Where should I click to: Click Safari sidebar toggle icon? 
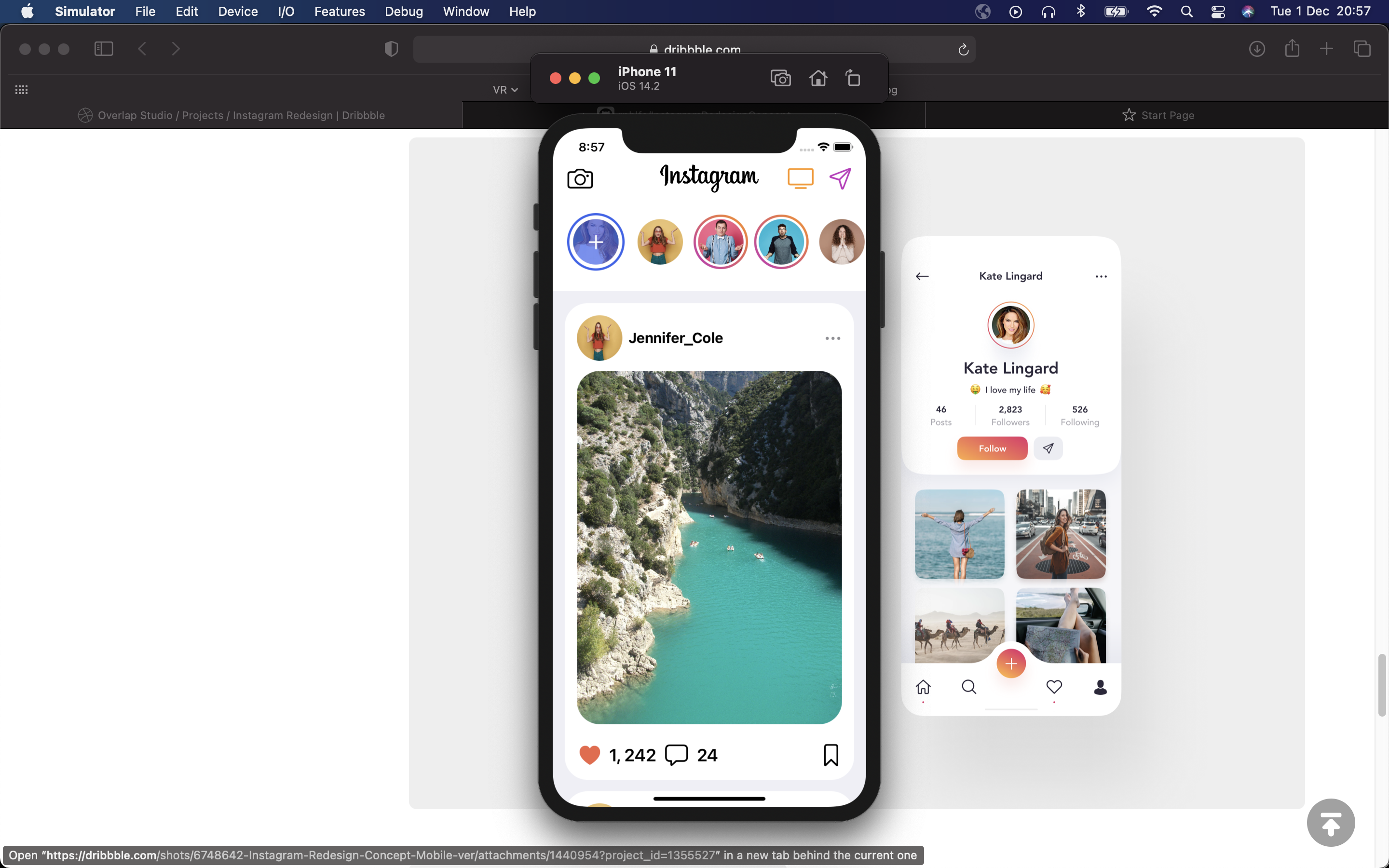point(103,49)
